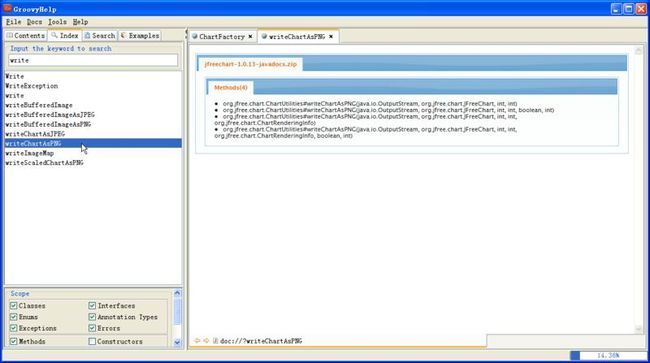Click the memory usage progress bar
Screen dimensions: 650x363
tap(608, 355)
